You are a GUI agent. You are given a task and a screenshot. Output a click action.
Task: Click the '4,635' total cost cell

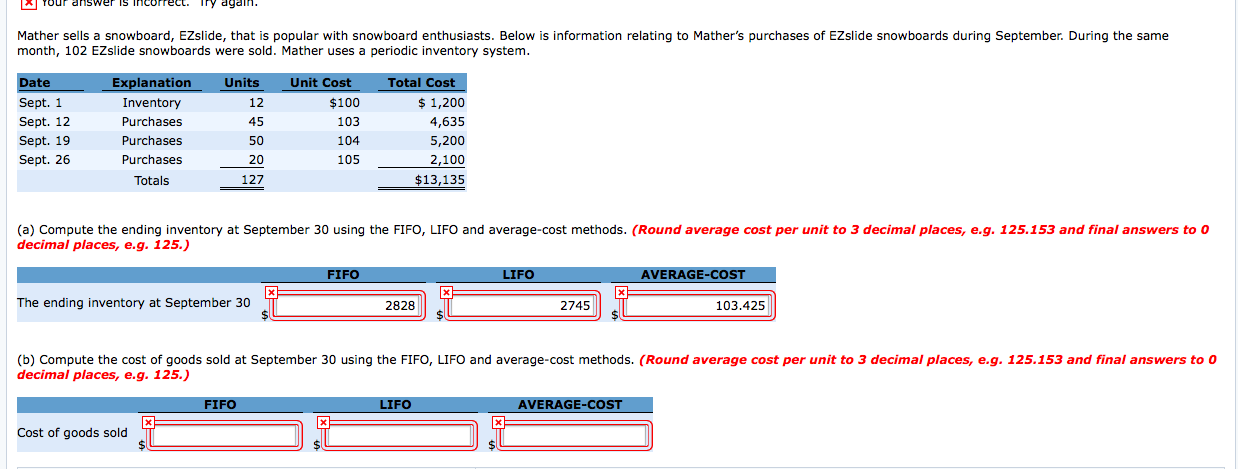(x=447, y=122)
